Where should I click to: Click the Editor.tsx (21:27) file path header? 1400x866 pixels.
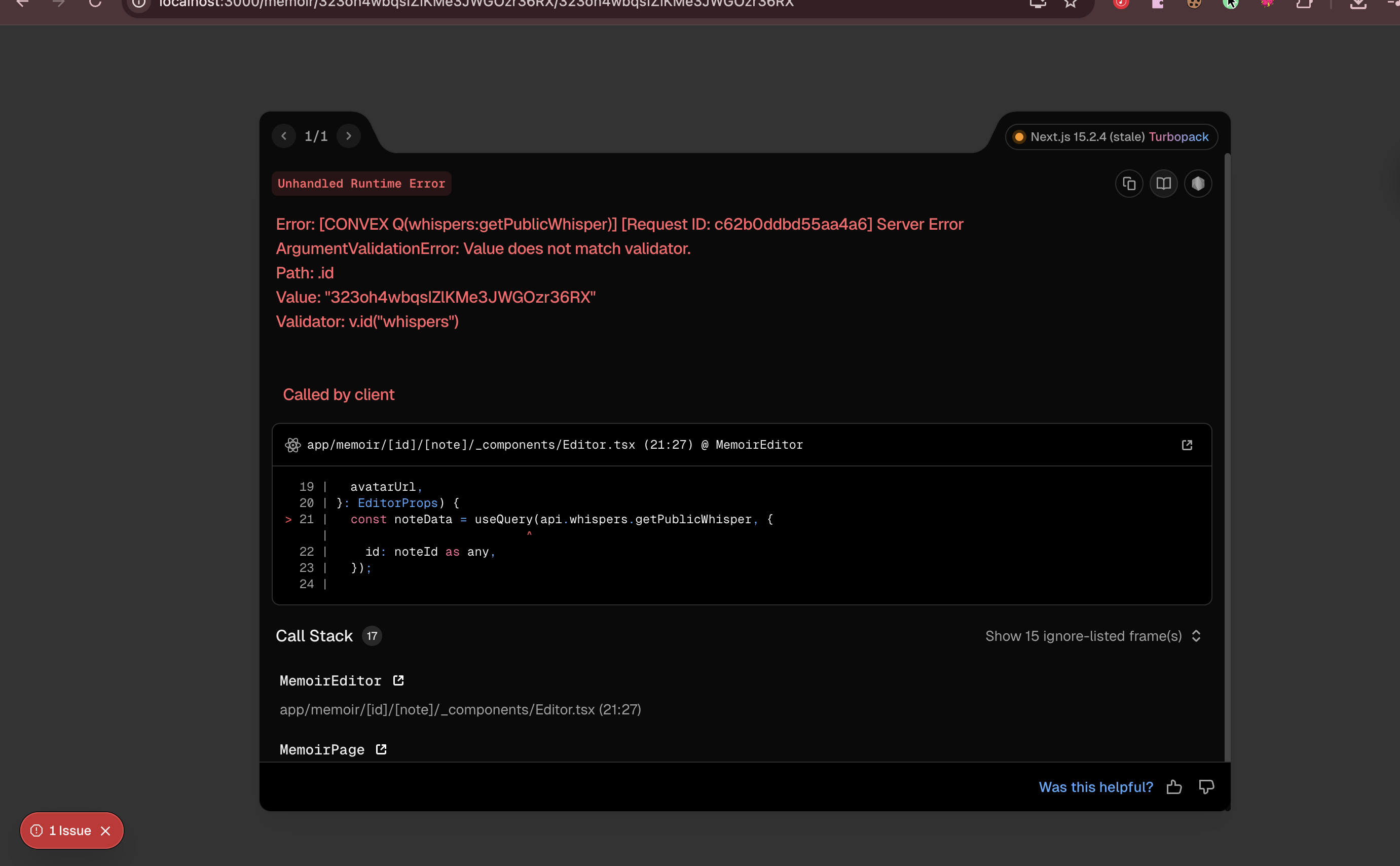click(555, 445)
